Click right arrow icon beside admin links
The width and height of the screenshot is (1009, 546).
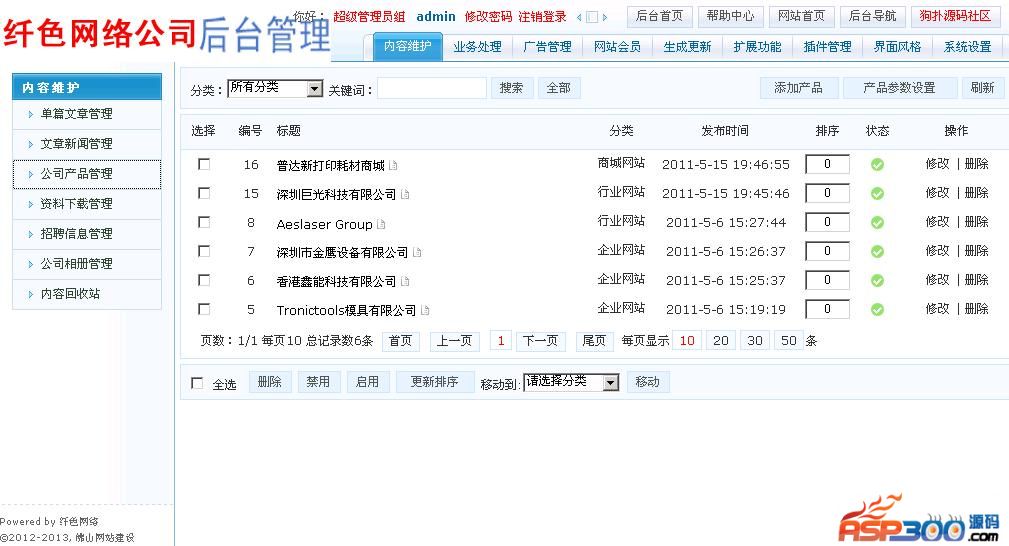pos(605,17)
